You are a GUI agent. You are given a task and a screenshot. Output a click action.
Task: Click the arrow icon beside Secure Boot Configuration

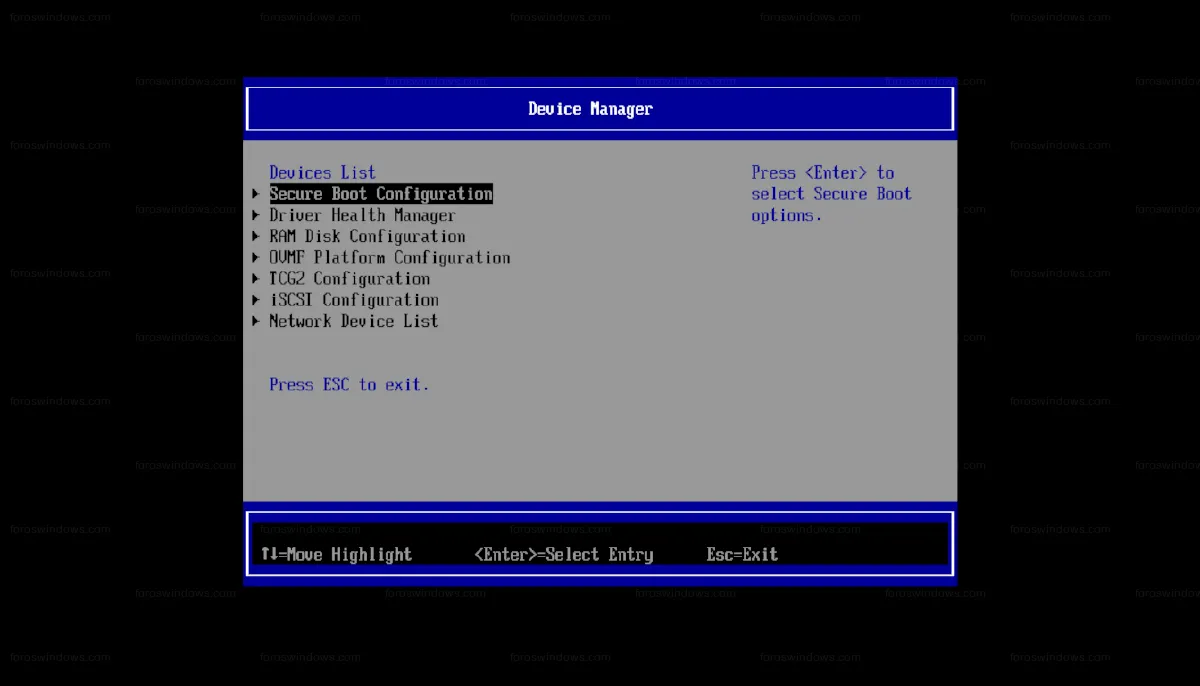click(x=256, y=193)
